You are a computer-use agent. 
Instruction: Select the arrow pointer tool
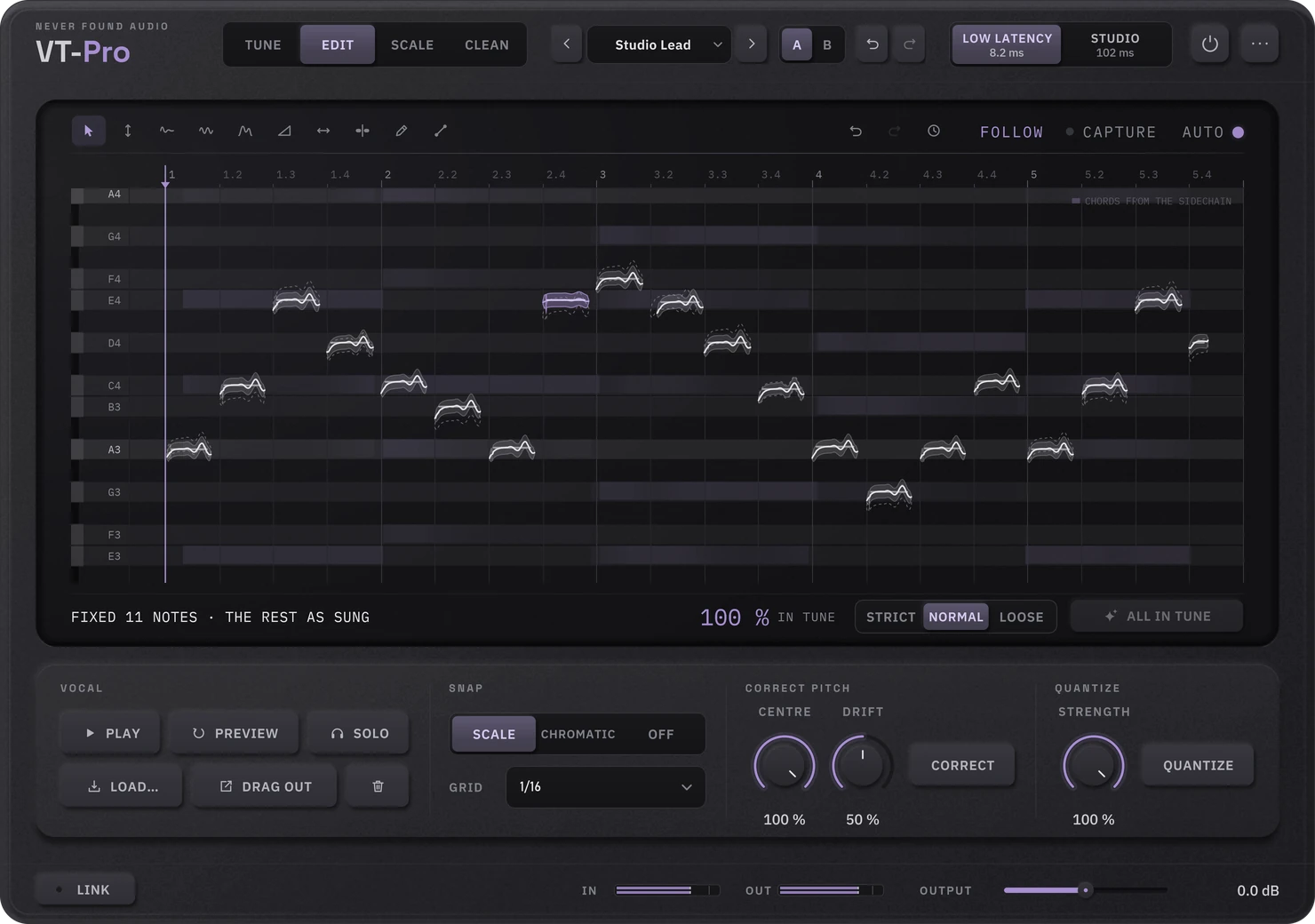click(88, 131)
